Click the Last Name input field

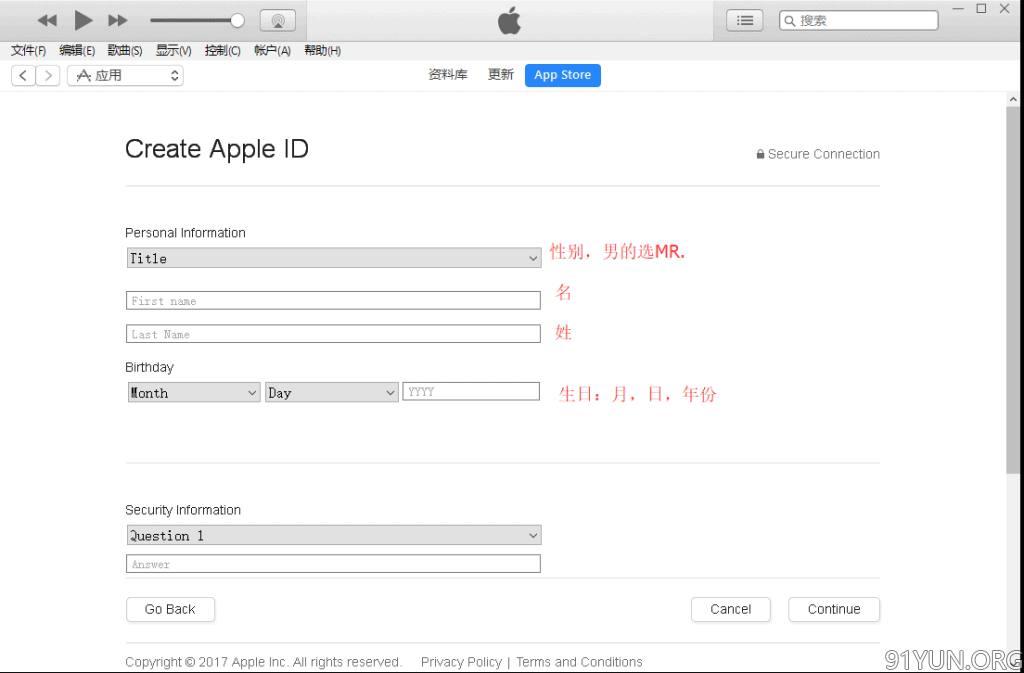(x=333, y=334)
